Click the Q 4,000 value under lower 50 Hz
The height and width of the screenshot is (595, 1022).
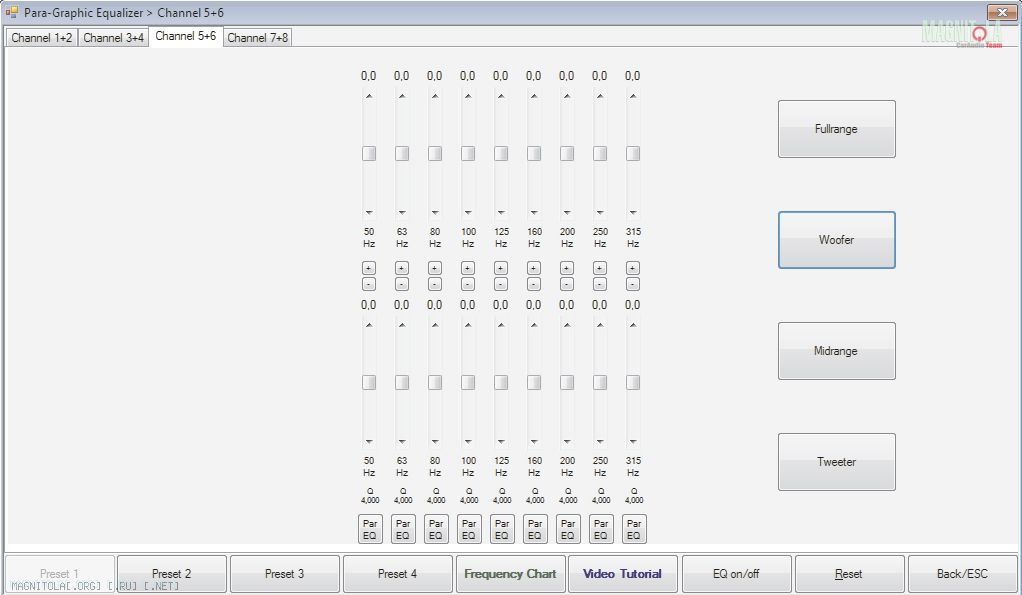370,496
